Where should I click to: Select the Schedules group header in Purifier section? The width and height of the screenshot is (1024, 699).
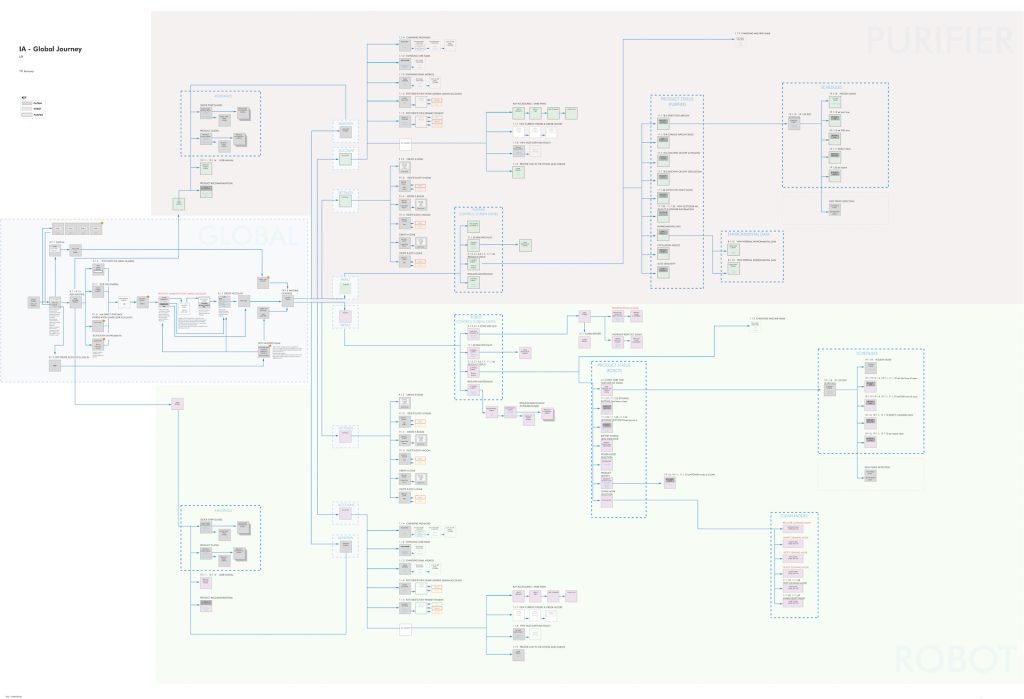tap(832, 87)
